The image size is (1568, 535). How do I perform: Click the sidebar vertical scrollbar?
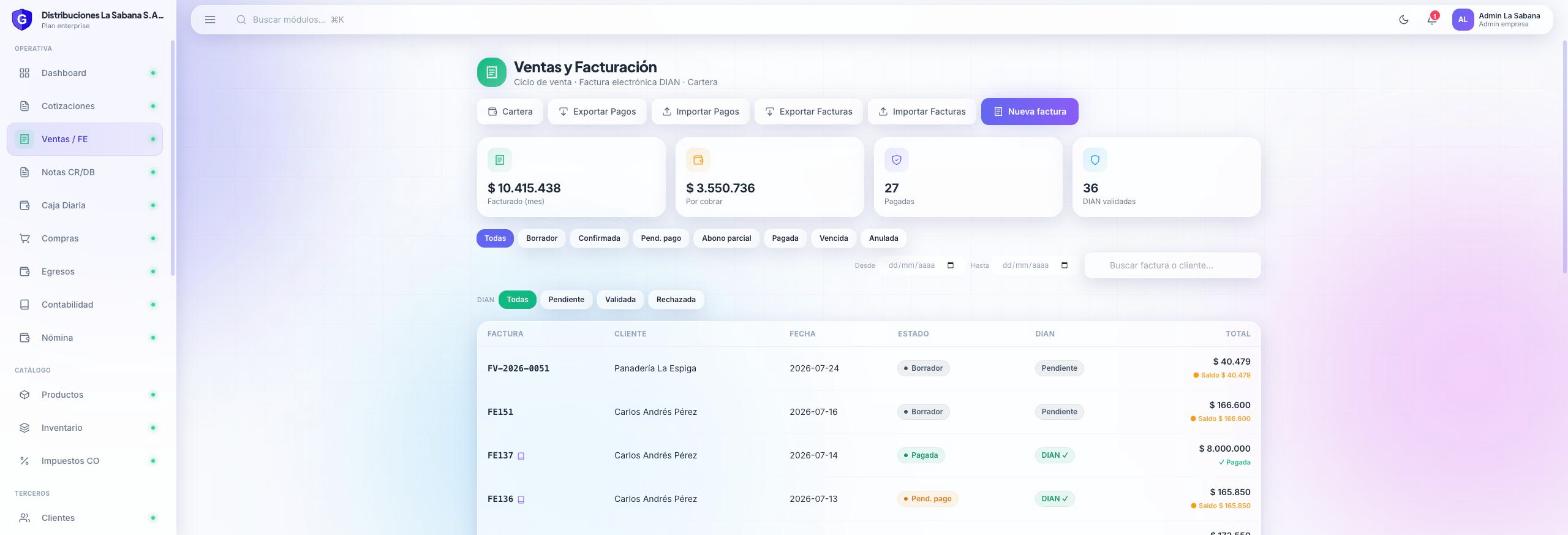[173, 157]
